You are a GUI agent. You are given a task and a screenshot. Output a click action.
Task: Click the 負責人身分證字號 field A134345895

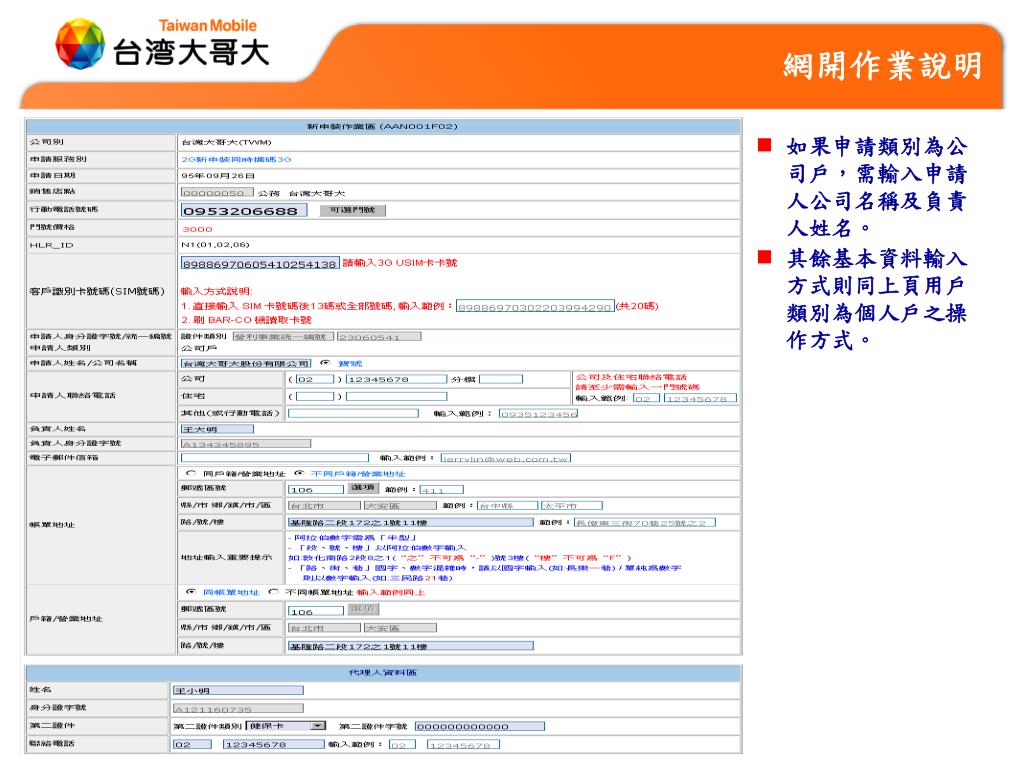(x=246, y=443)
